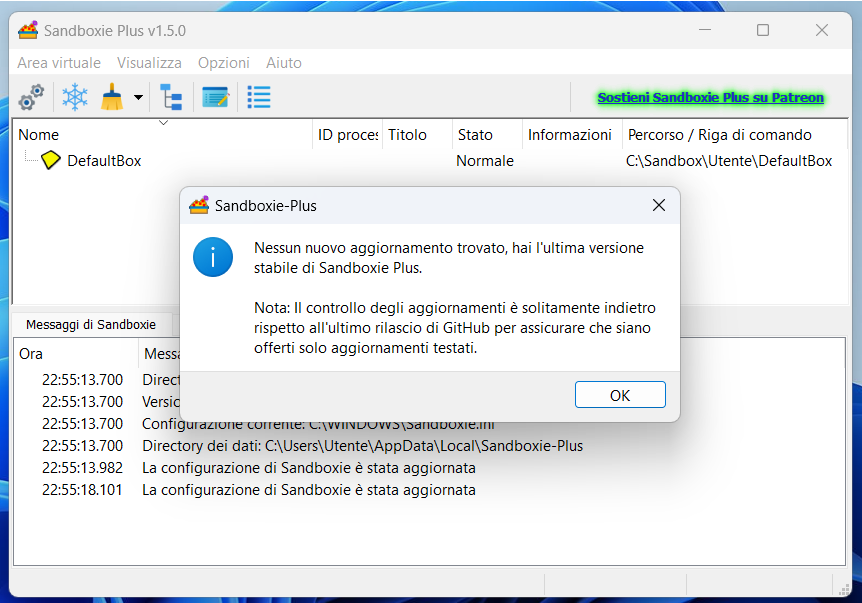Screen dimensions: 862x603
Task: Click the snowflake suspend icon in toolbar
Action: click(x=75, y=97)
